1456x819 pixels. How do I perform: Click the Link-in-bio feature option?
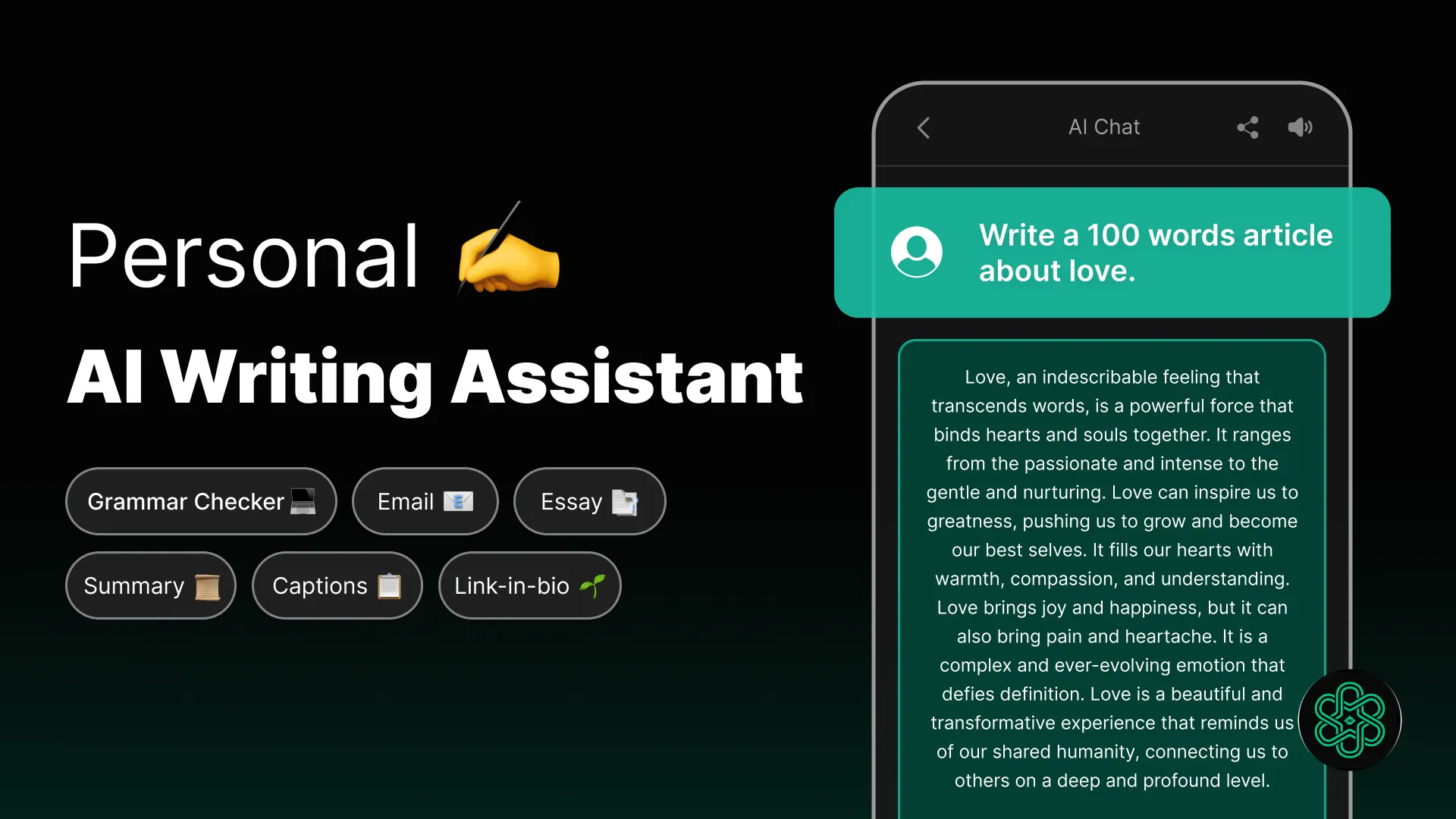pos(530,585)
